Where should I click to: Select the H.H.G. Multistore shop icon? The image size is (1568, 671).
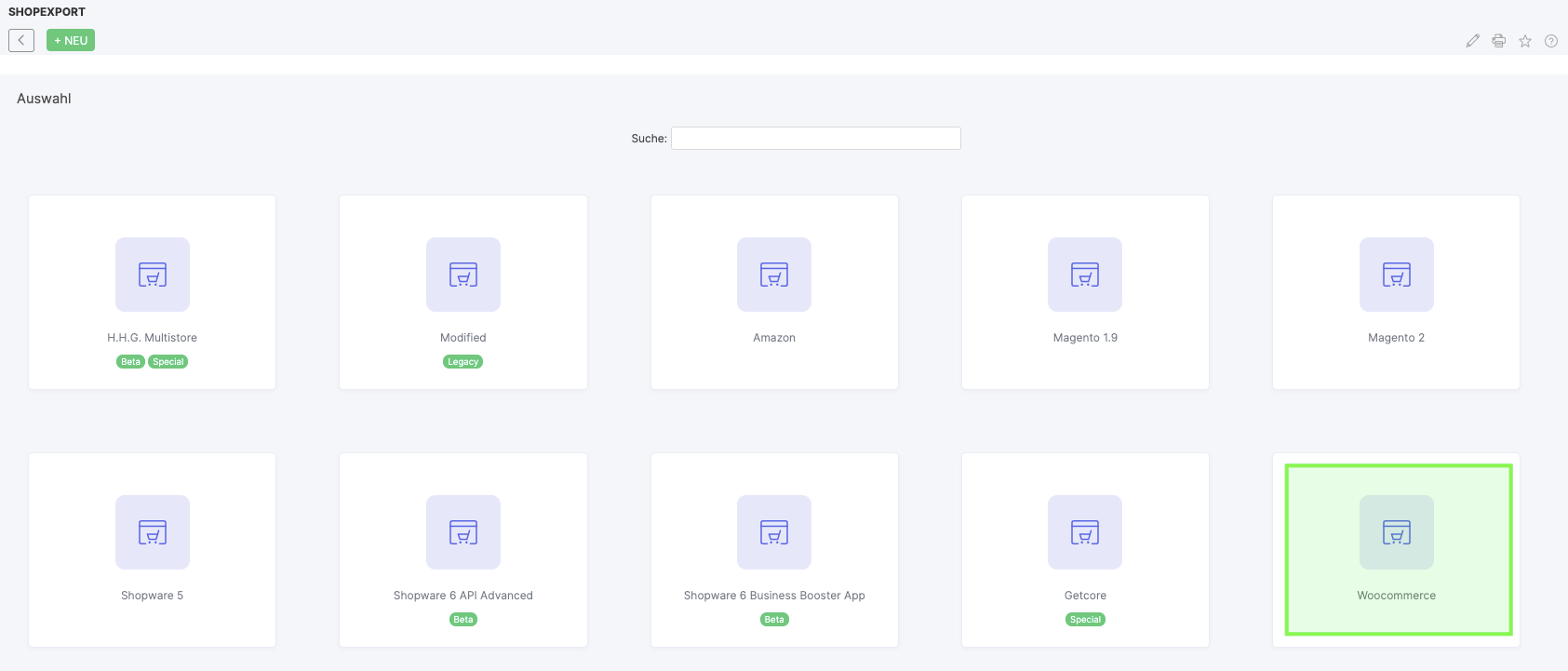tap(153, 275)
